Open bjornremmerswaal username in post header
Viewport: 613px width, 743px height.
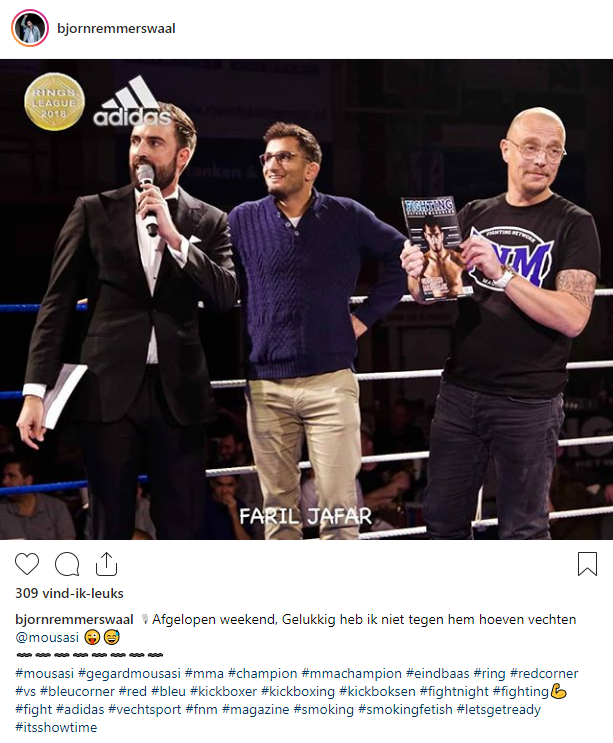pyautogui.click(x=116, y=28)
